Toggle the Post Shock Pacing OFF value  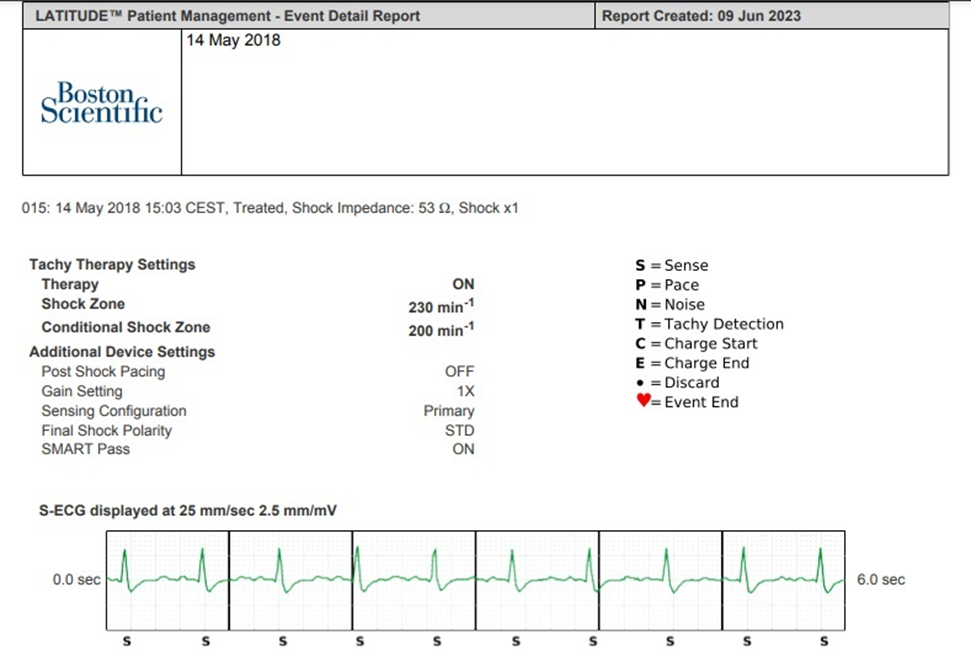click(459, 372)
